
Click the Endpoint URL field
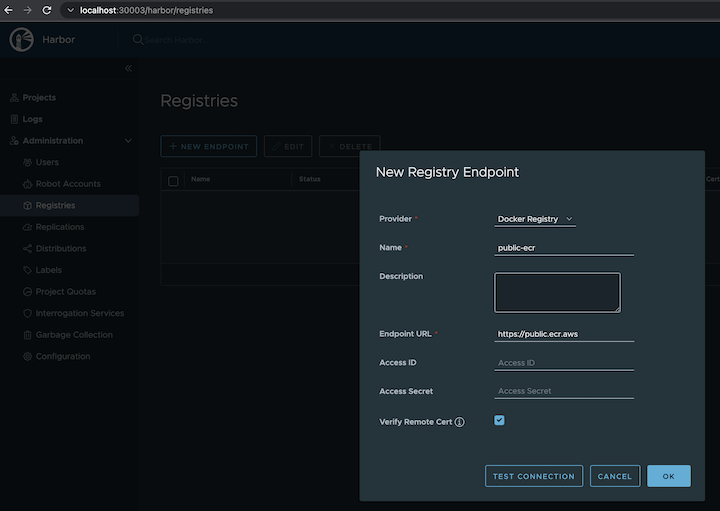[x=564, y=334]
